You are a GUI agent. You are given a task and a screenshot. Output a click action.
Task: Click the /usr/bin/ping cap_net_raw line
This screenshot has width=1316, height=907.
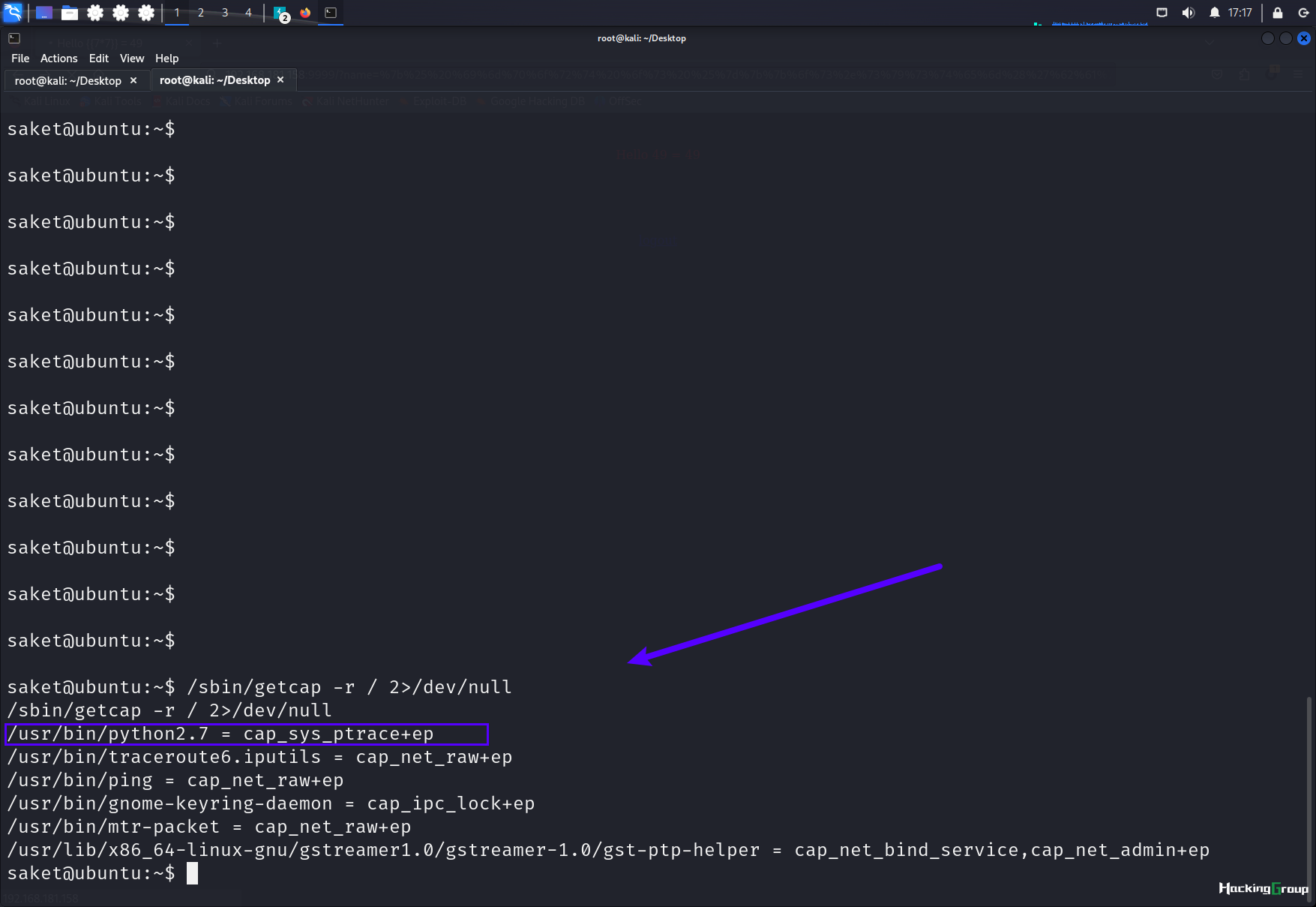click(175, 780)
